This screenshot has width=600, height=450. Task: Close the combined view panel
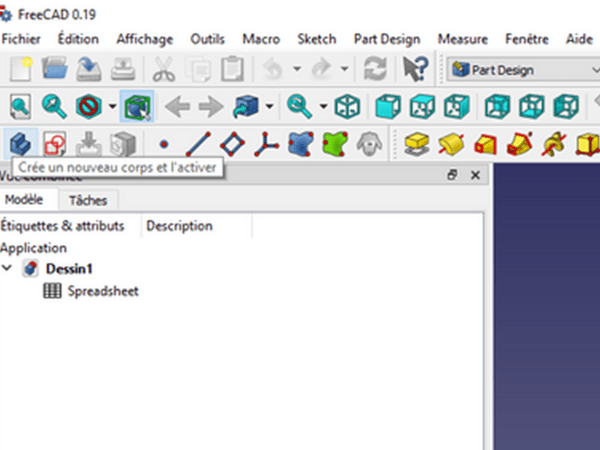coord(475,175)
